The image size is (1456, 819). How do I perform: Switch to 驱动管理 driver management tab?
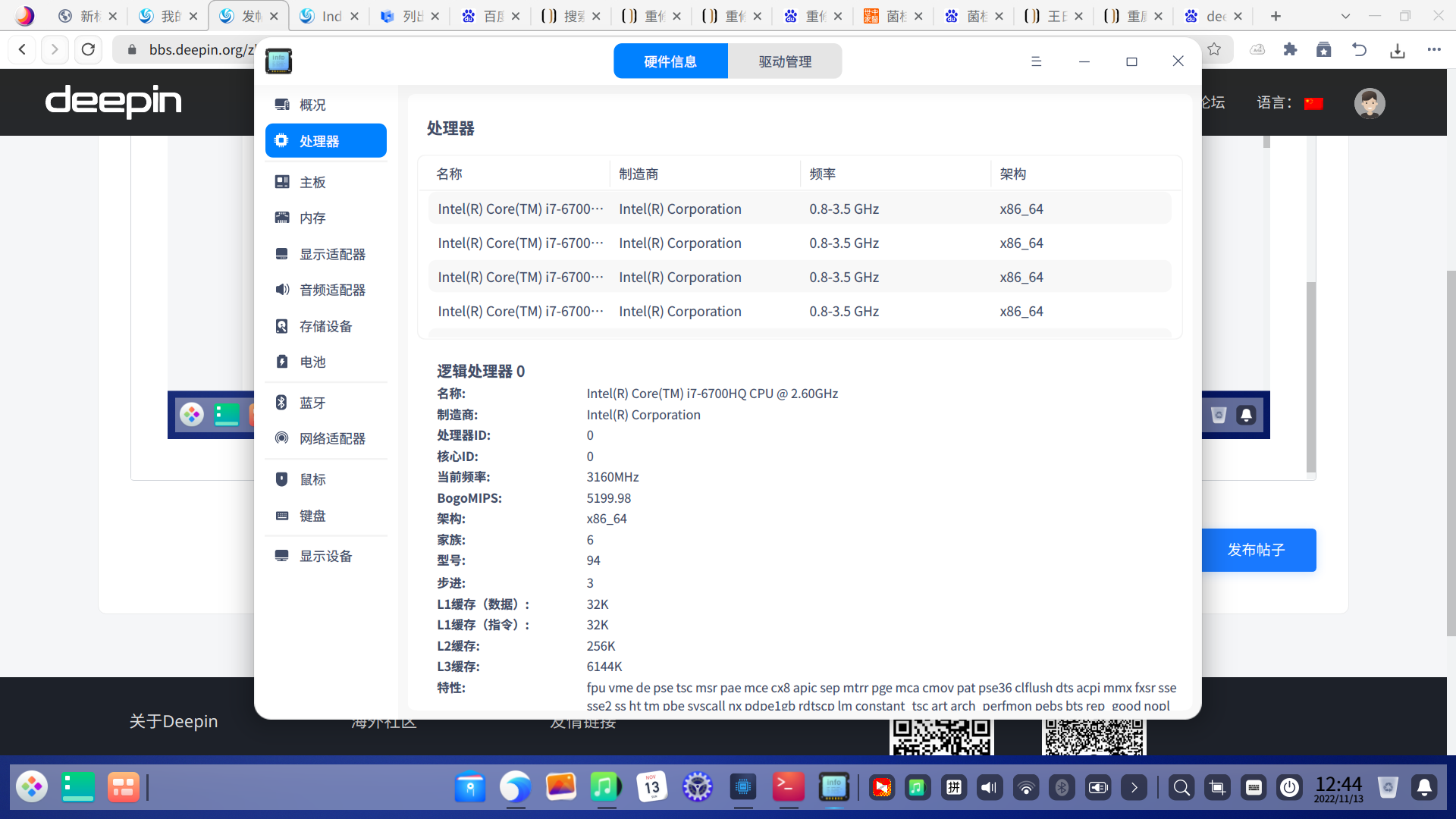(x=785, y=61)
